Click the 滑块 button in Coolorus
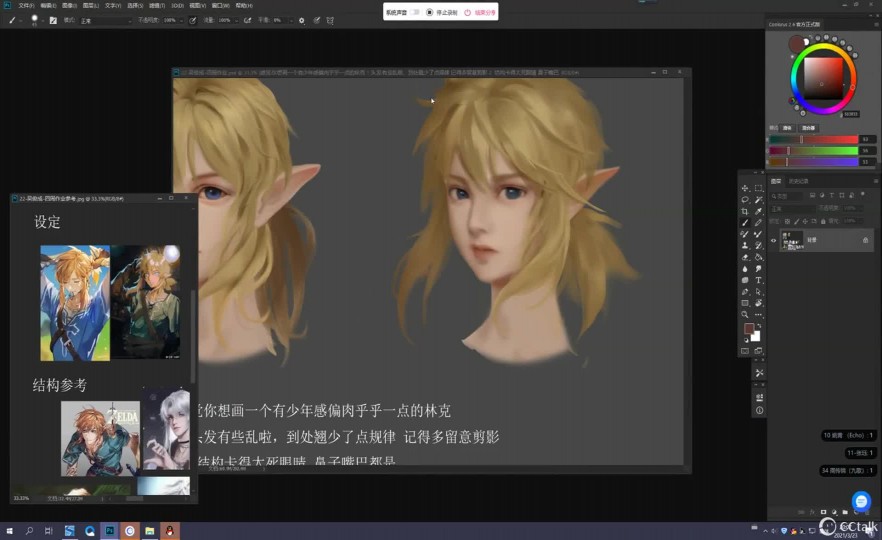This screenshot has width=882, height=540. click(x=787, y=128)
